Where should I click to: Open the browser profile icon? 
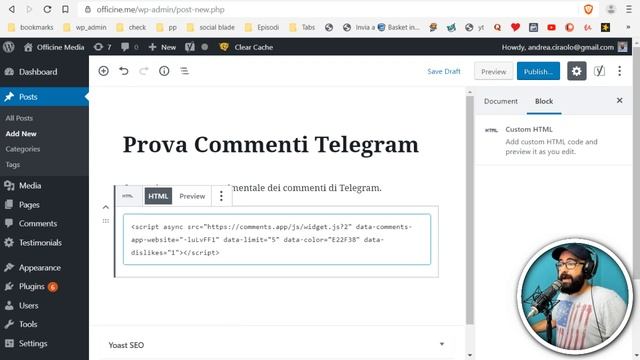(611, 9)
